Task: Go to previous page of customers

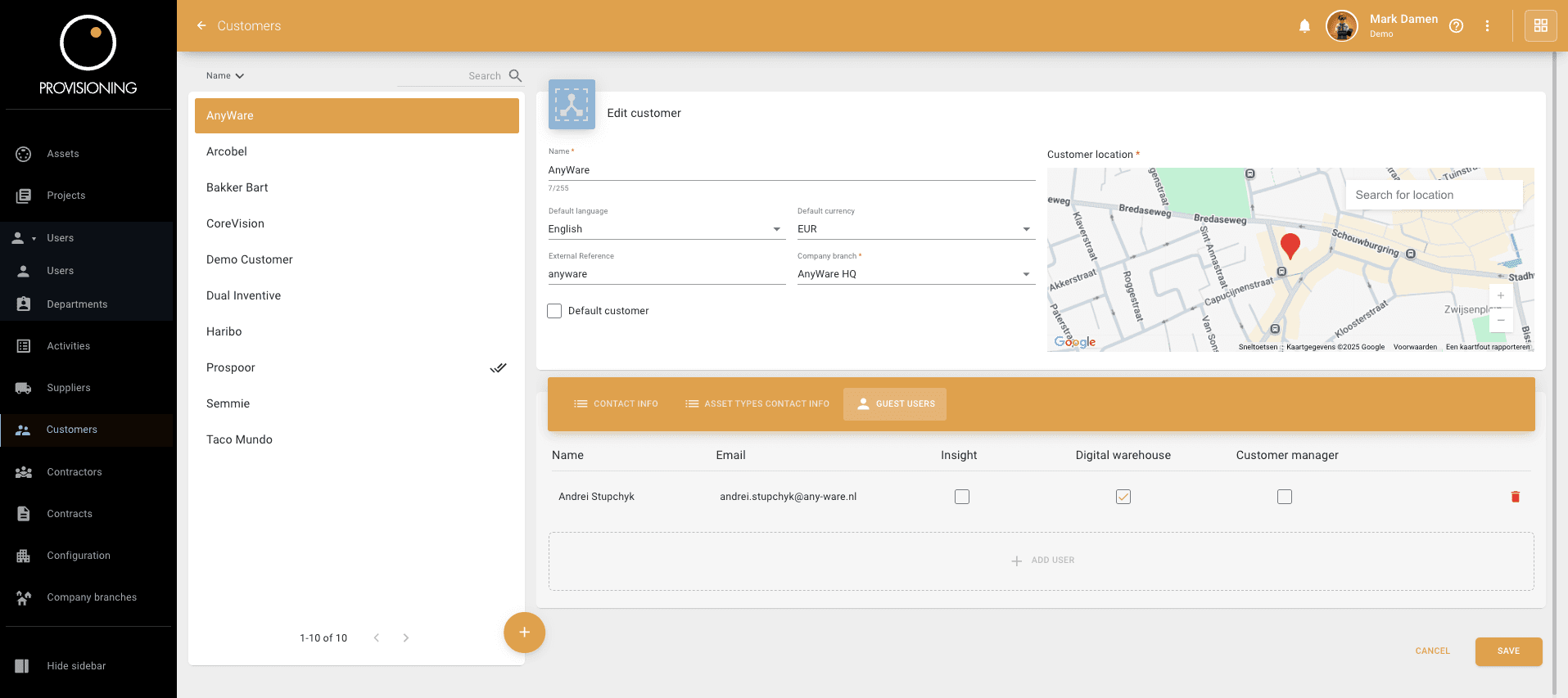Action: pos(377,638)
